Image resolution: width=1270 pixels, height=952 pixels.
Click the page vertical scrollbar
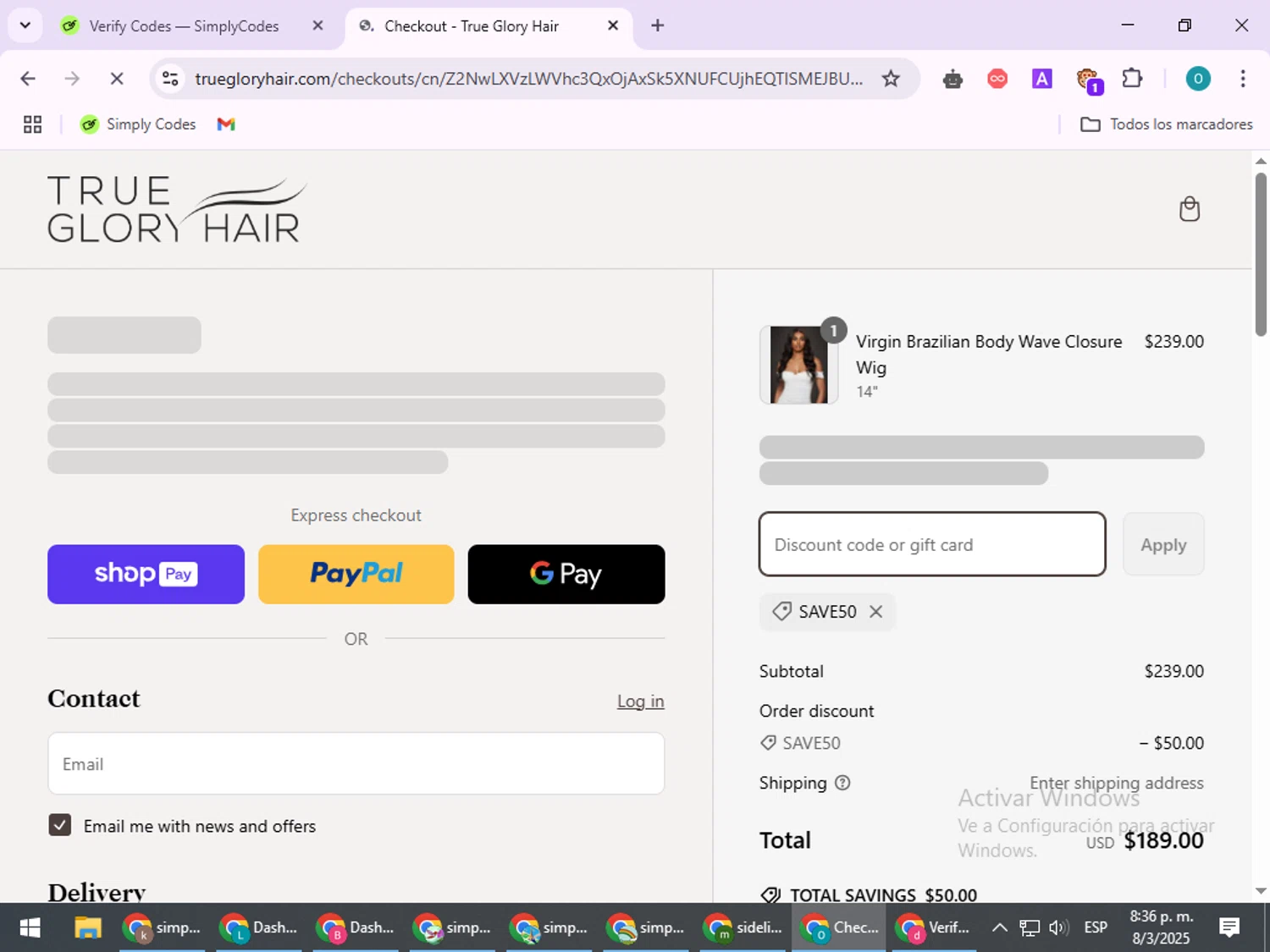1261,254
